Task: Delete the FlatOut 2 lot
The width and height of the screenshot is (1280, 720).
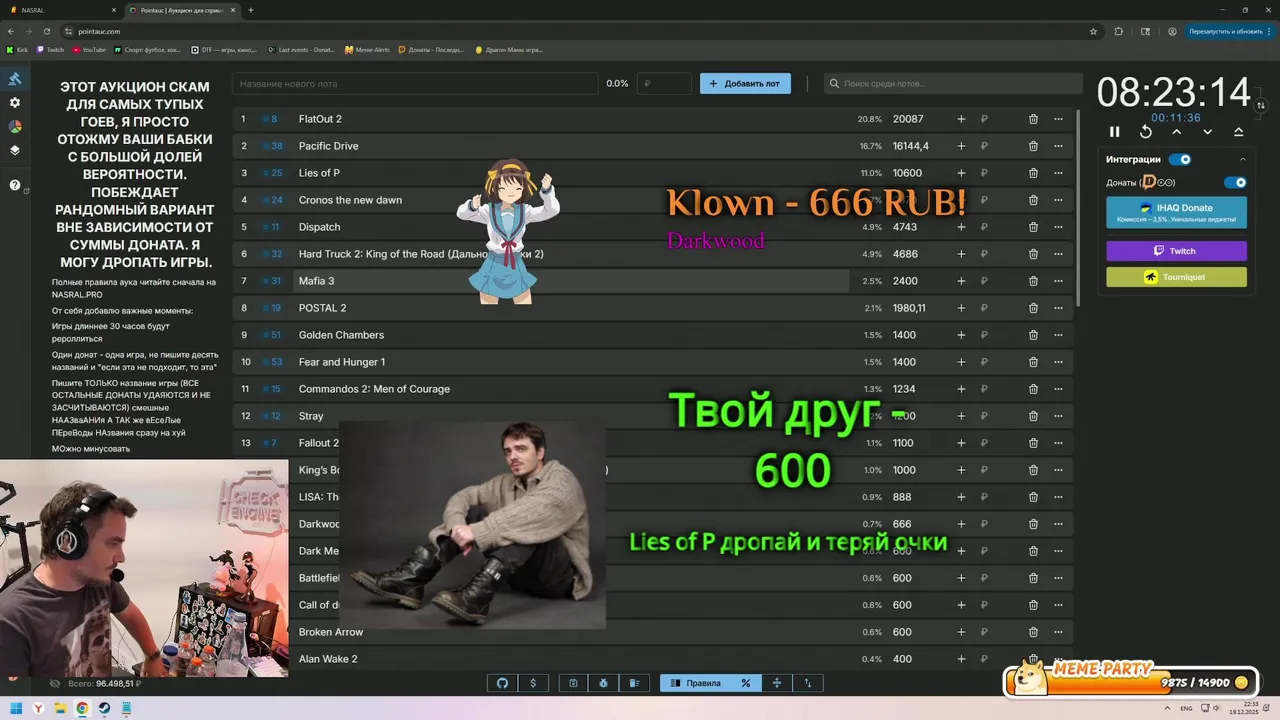Action: click(x=1033, y=119)
